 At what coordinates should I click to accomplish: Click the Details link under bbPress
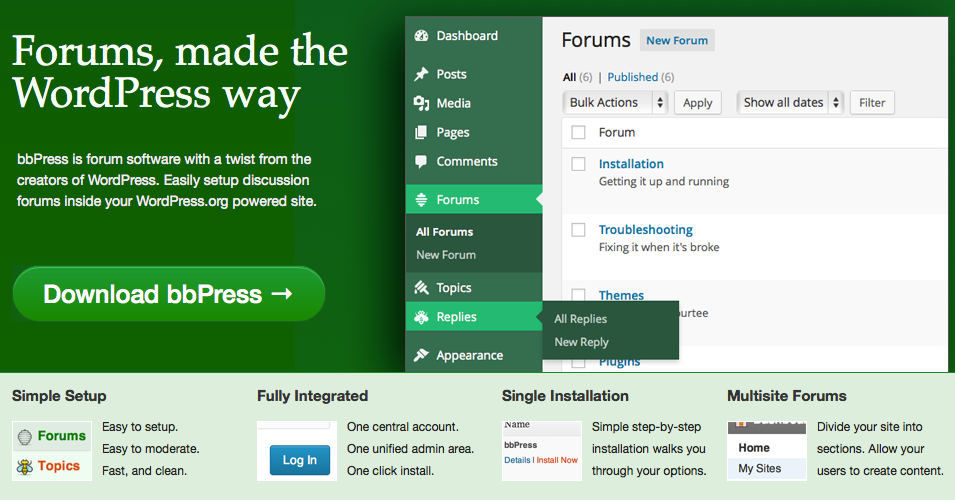point(517,460)
